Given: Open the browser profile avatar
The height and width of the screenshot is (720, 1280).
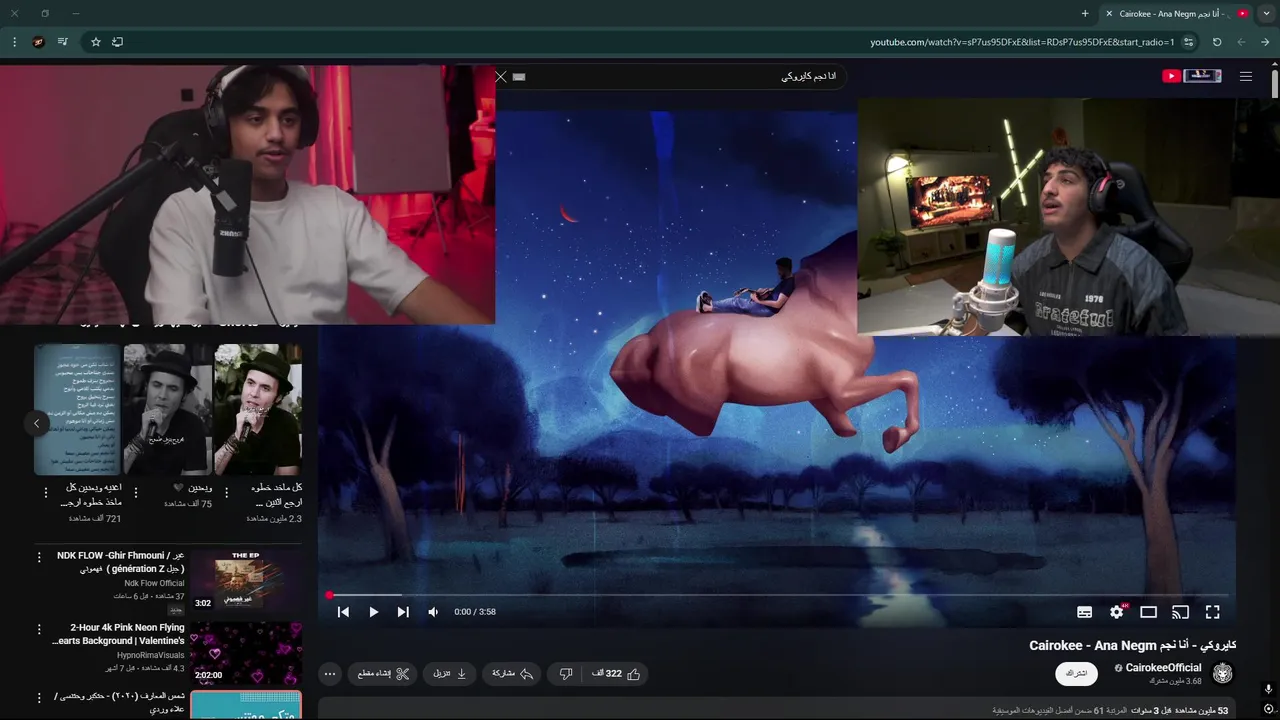Looking at the screenshot, I should pos(39,42).
